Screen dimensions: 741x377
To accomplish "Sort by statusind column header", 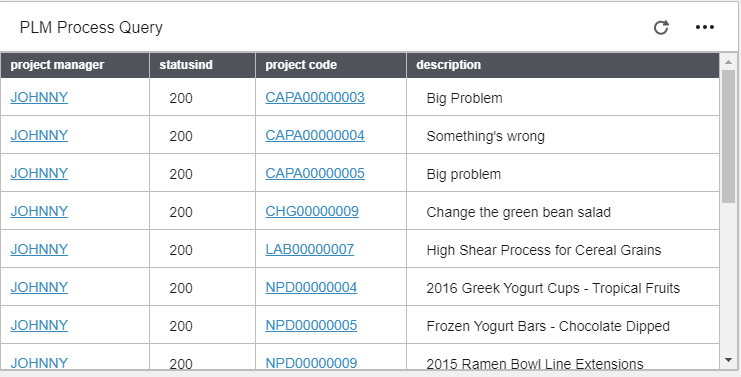I will tap(202, 65).
